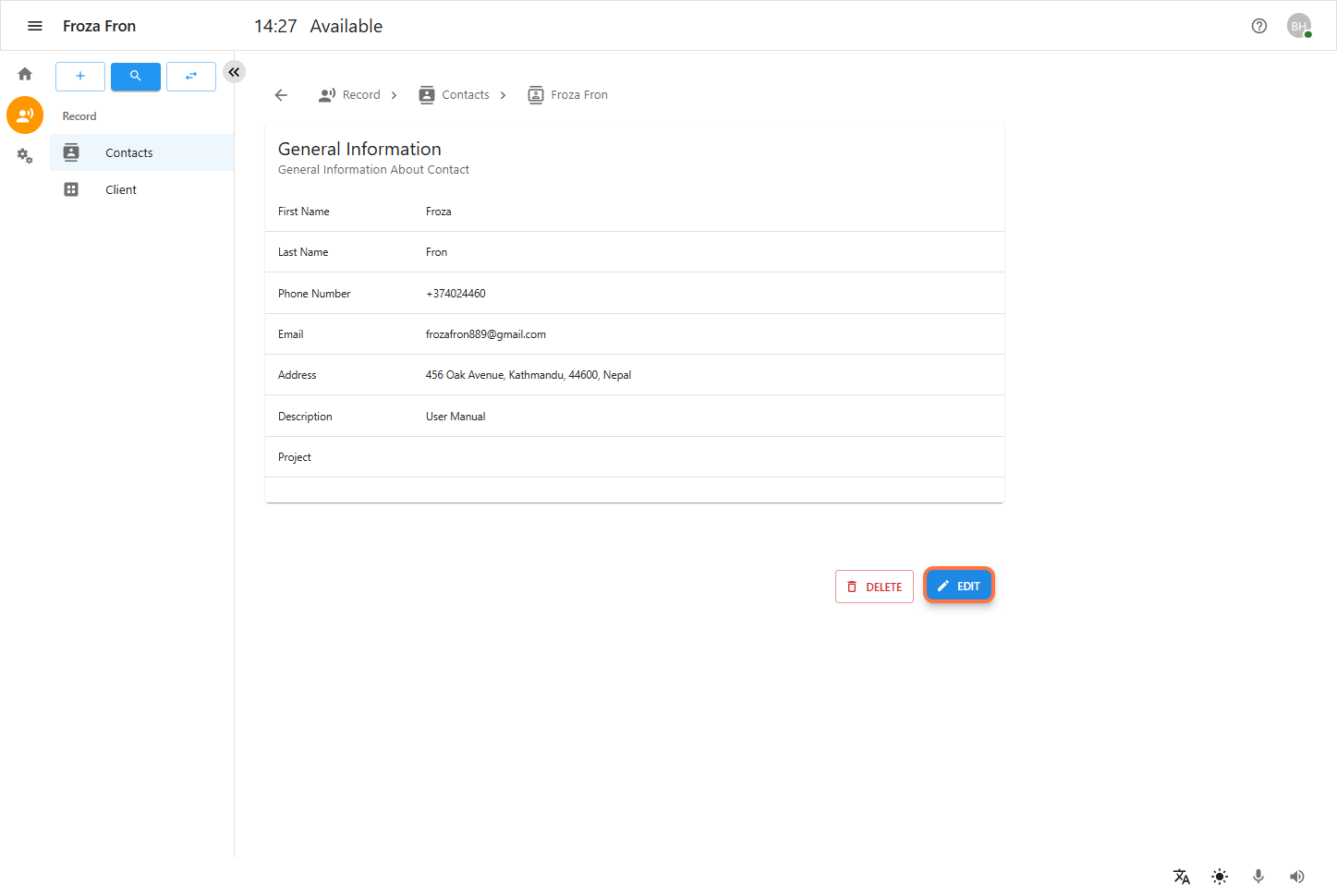Screen dimensions: 1337x896
Task: Click the plus add button
Action: point(80,77)
